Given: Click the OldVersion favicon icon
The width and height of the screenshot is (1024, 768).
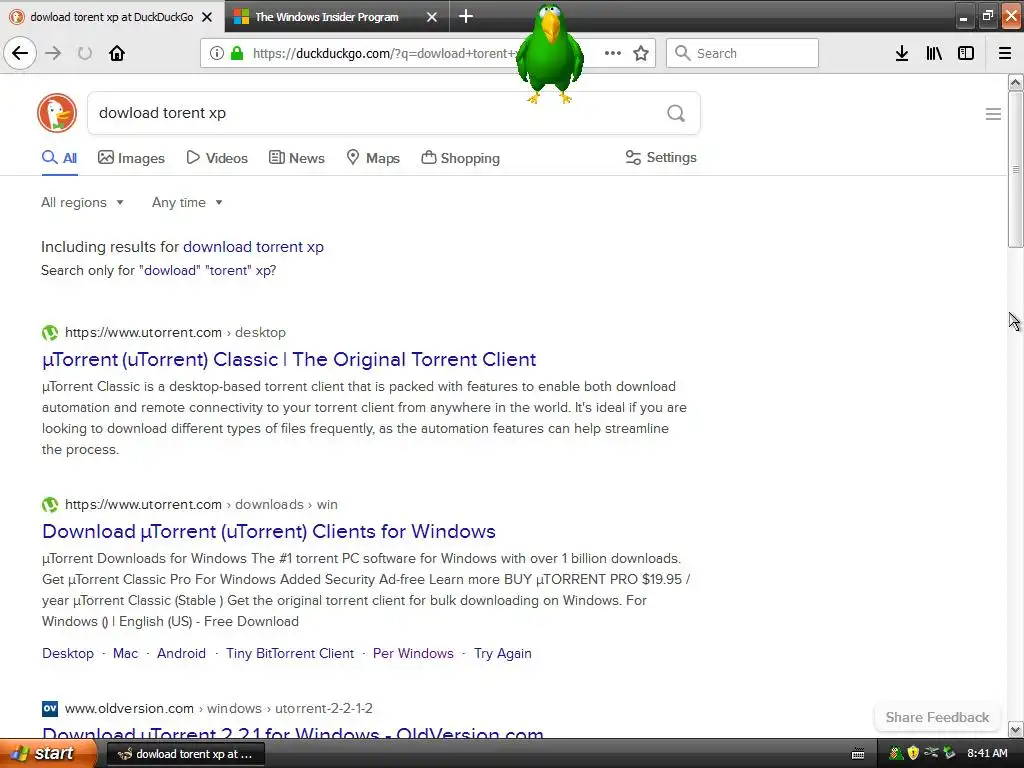Looking at the screenshot, I should (x=50, y=709).
